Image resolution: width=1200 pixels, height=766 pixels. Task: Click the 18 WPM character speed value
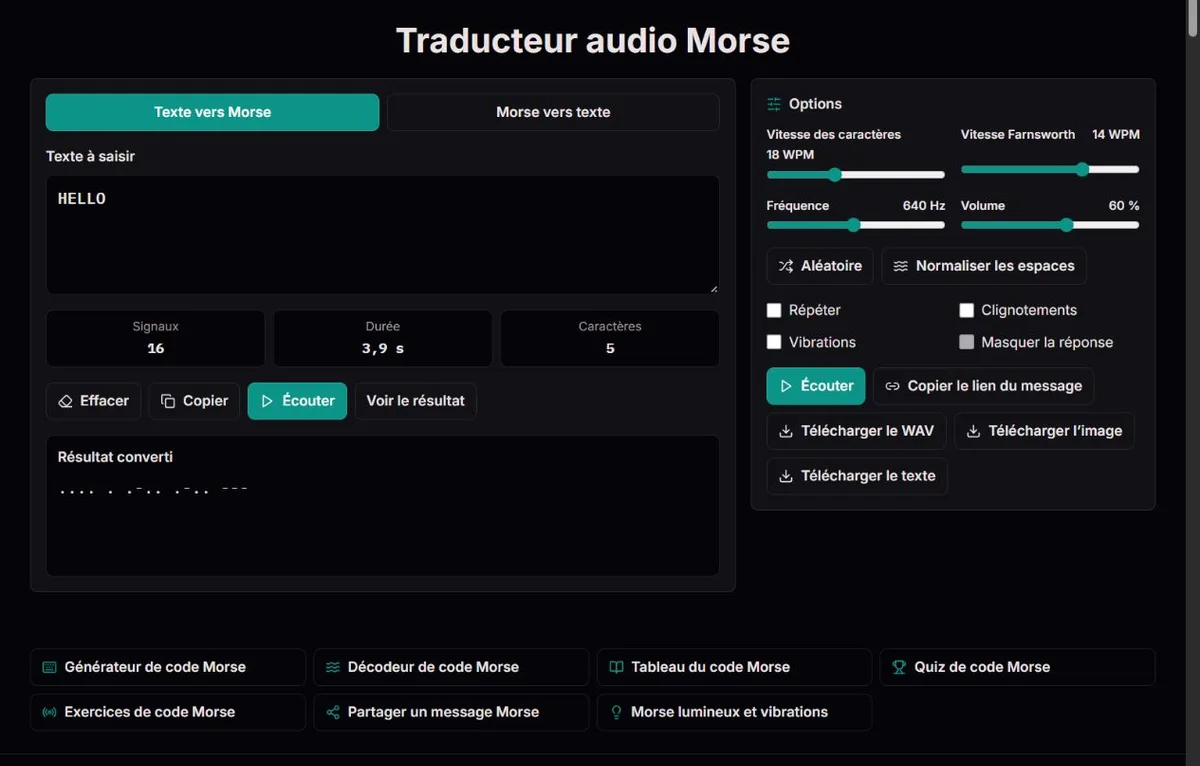790,155
